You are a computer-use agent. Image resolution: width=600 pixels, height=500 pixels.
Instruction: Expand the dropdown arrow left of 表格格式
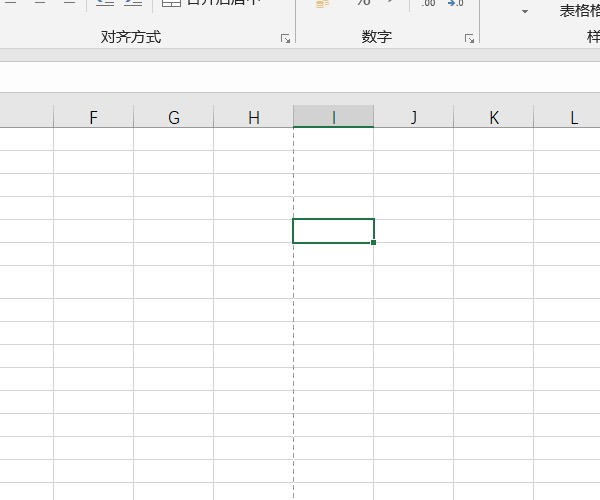(525, 11)
